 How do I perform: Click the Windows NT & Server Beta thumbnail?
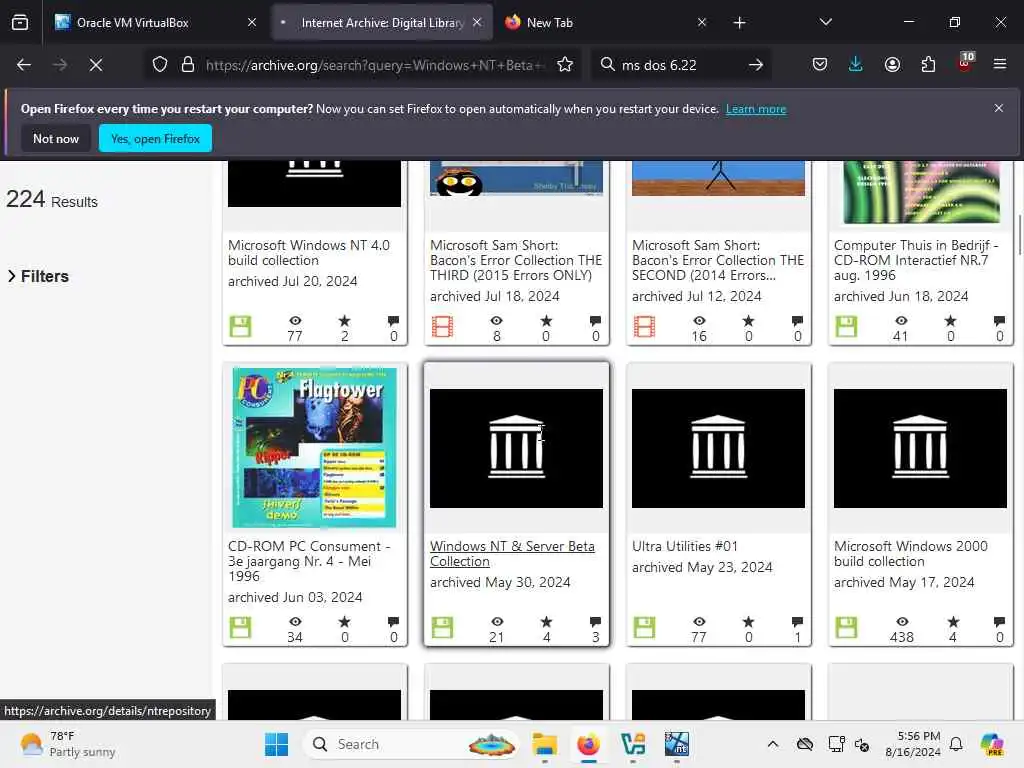point(516,448)
